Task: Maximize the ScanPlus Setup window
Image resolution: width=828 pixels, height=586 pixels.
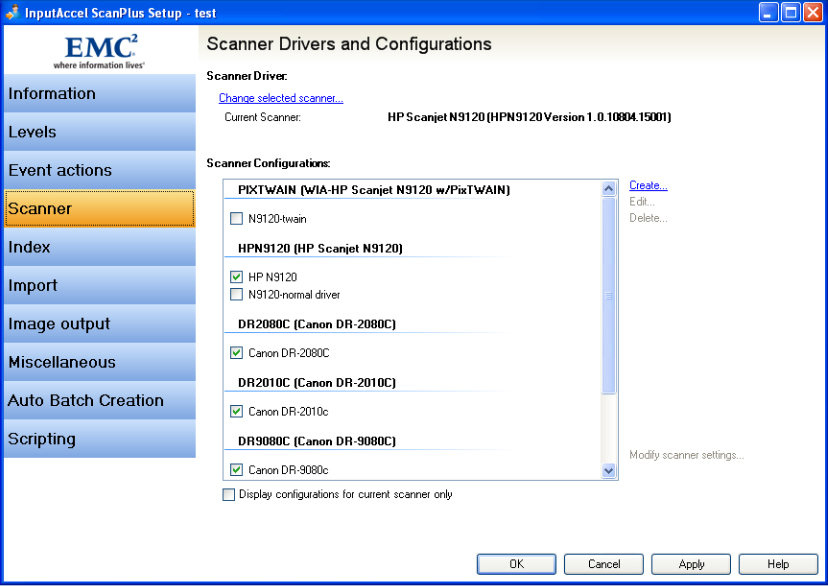Action: pos(791,12)
